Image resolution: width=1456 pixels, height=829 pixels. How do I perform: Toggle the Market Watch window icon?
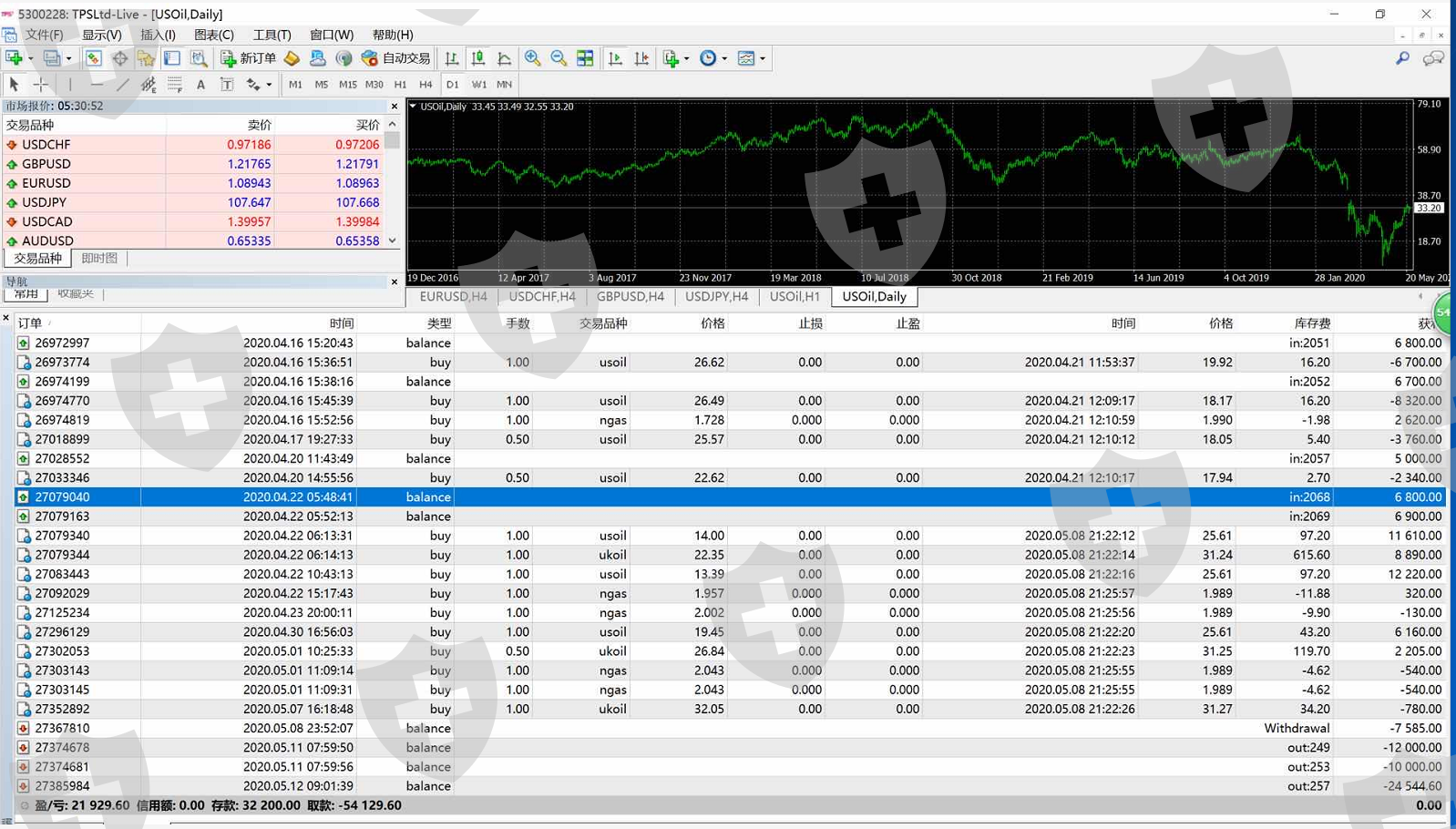pyautogui.click(x=93, y=58)
